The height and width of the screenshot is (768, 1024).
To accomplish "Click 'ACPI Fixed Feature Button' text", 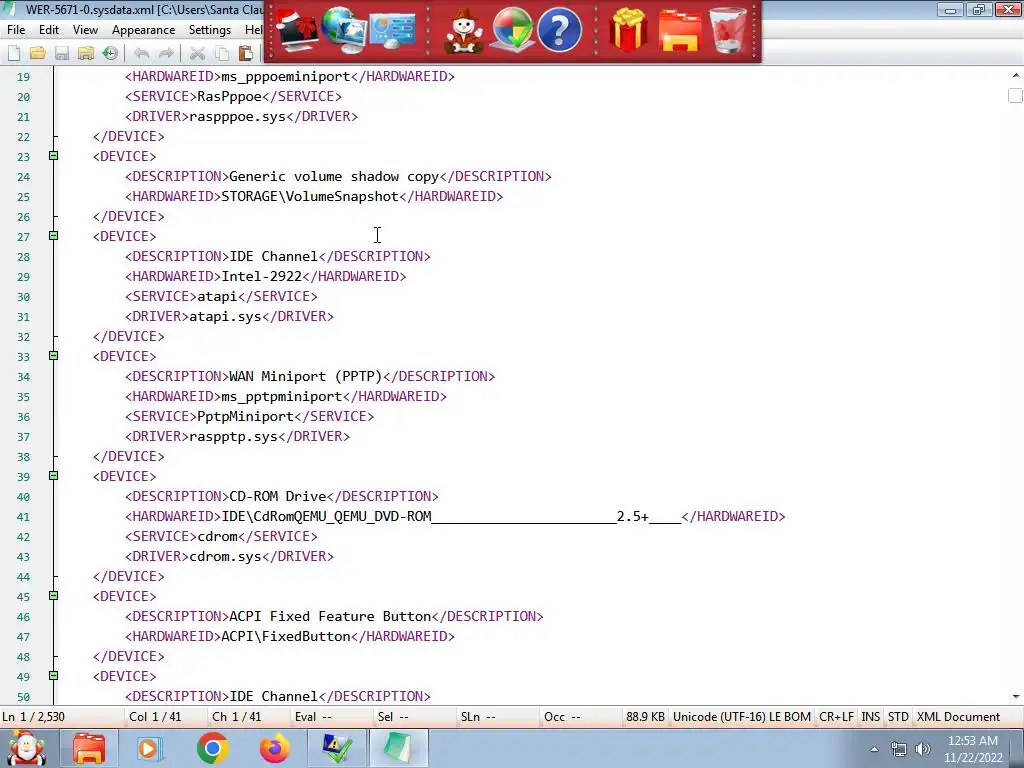I will [330, 616].
